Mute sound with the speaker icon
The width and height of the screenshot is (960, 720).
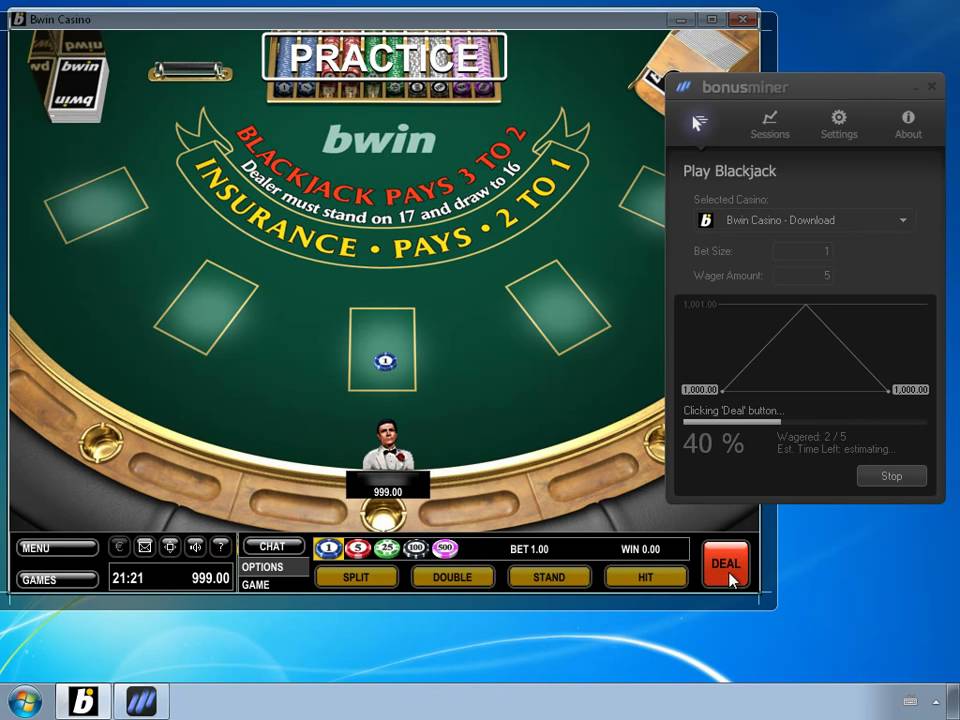196,546
